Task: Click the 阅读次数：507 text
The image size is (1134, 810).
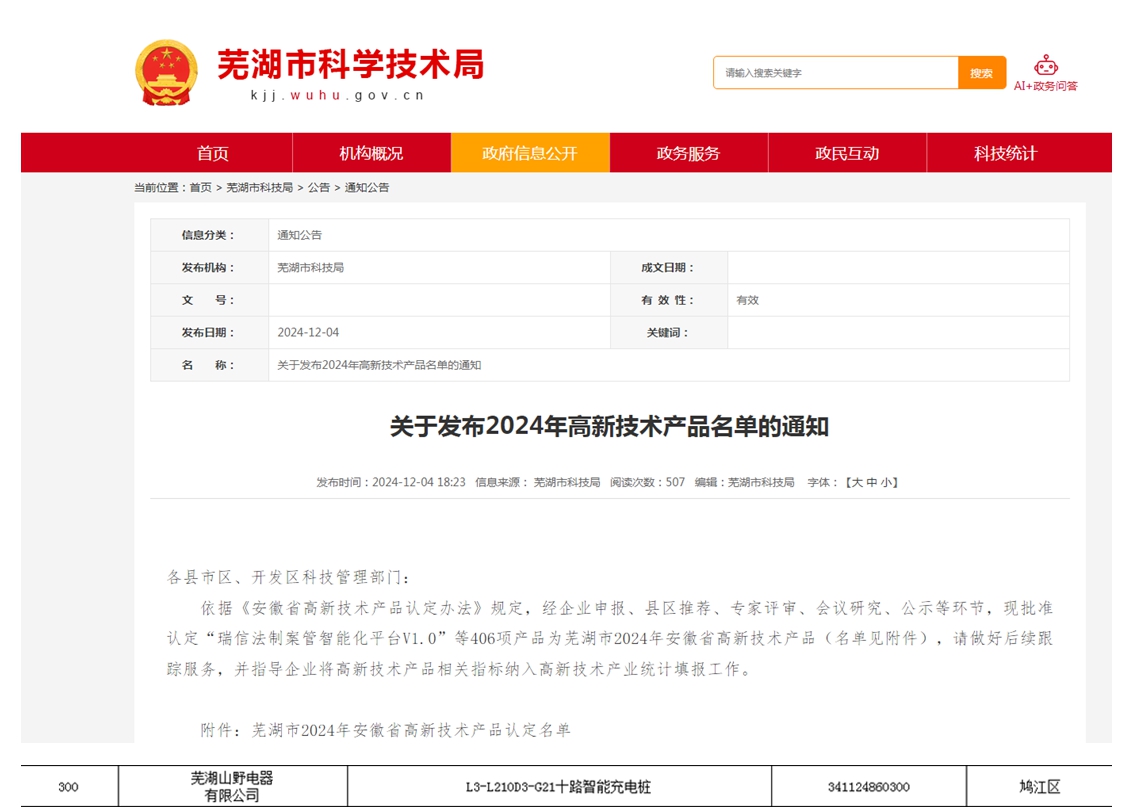Action: tap(647, 482)
